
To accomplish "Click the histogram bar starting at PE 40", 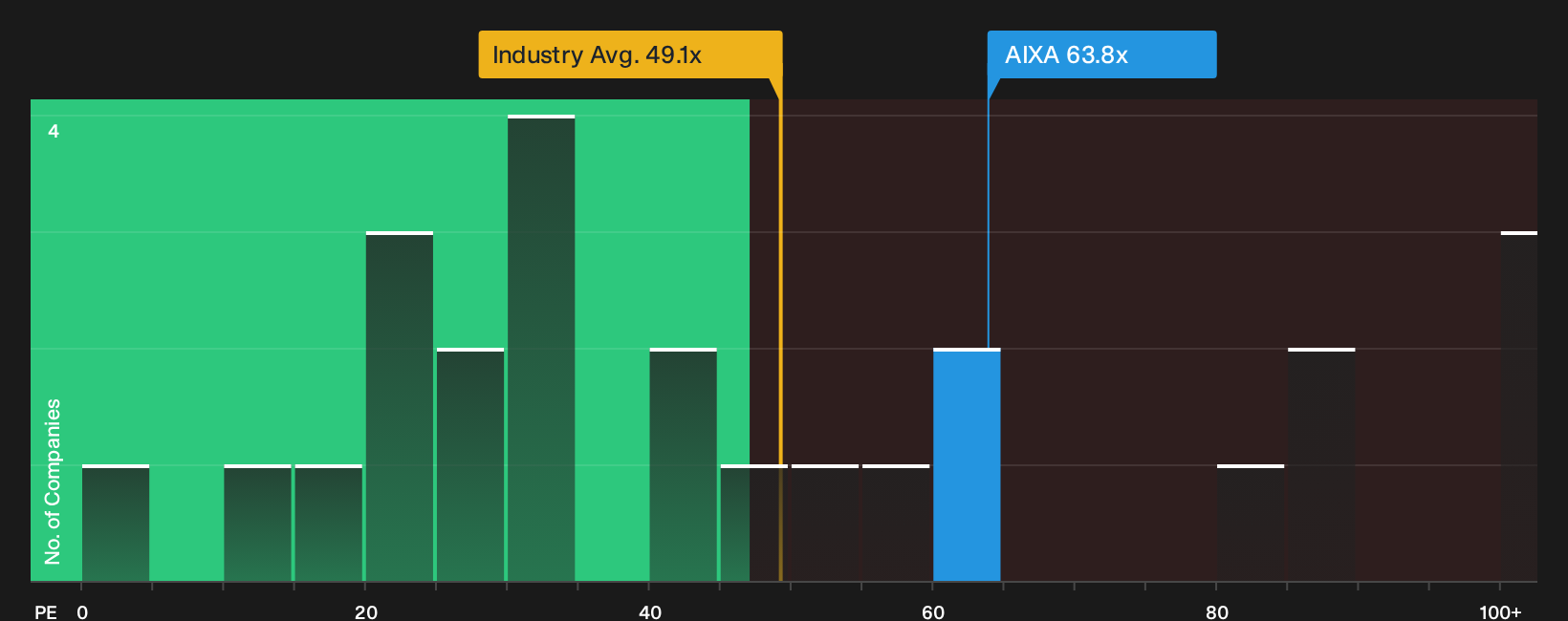I will point(683,465).
